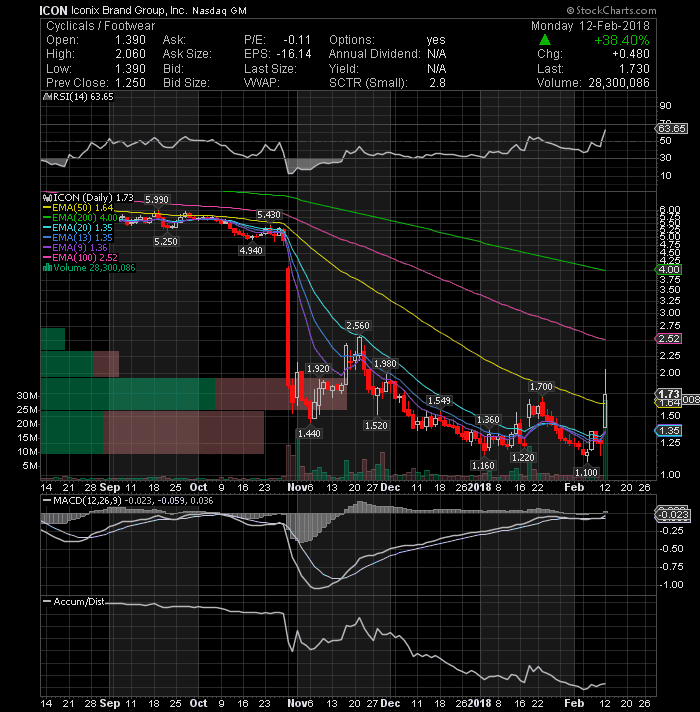Viewport: 700px width, 712px height.
Task: Click the Dec date label on main chart axis
Action: [x=390, y=487]
